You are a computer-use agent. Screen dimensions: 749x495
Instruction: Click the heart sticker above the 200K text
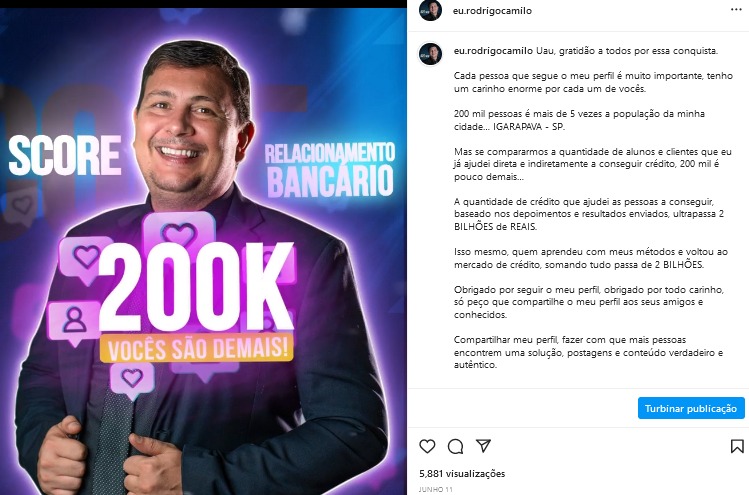(179, 235)
